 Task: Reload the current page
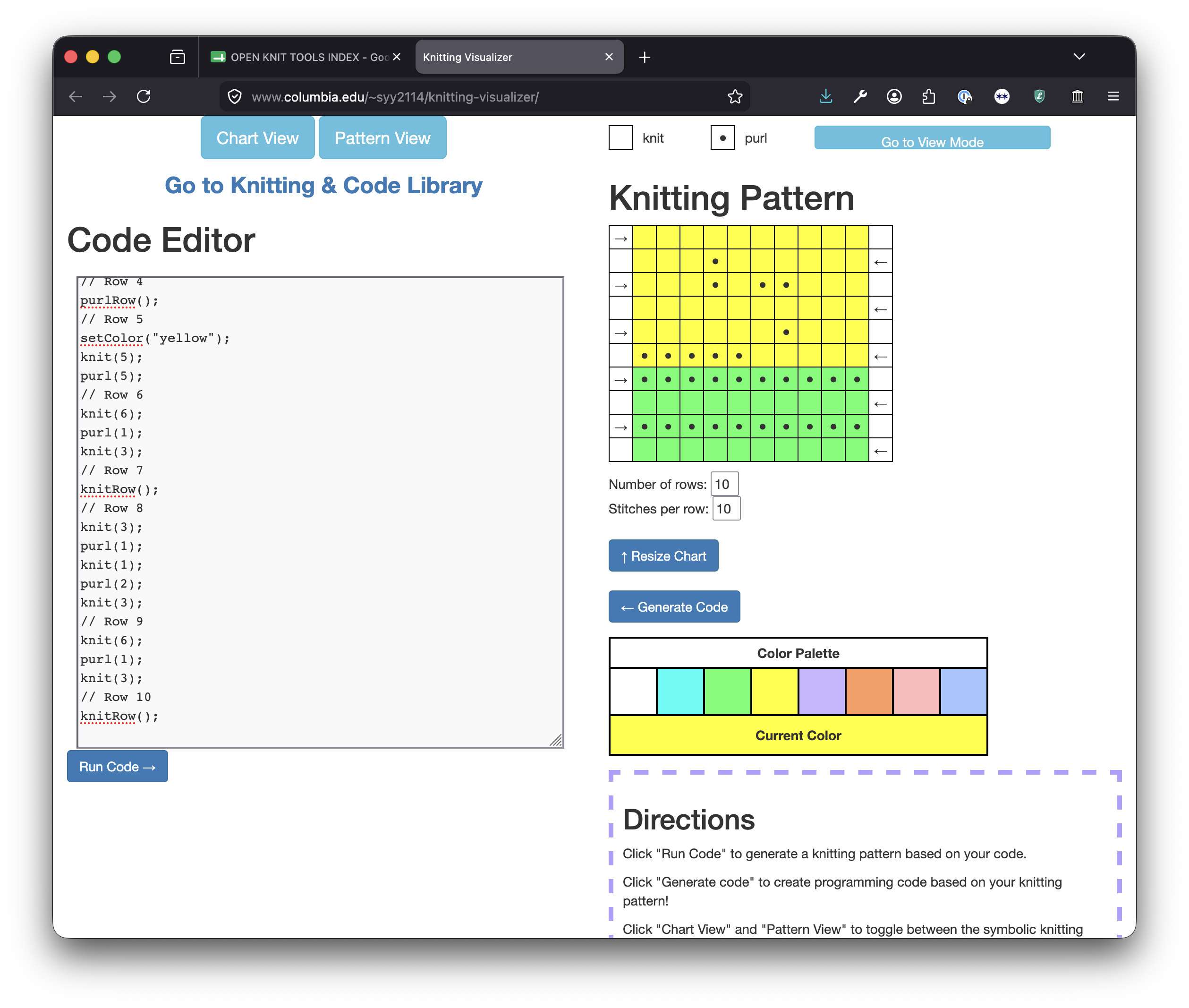click(x=144, y=96)
